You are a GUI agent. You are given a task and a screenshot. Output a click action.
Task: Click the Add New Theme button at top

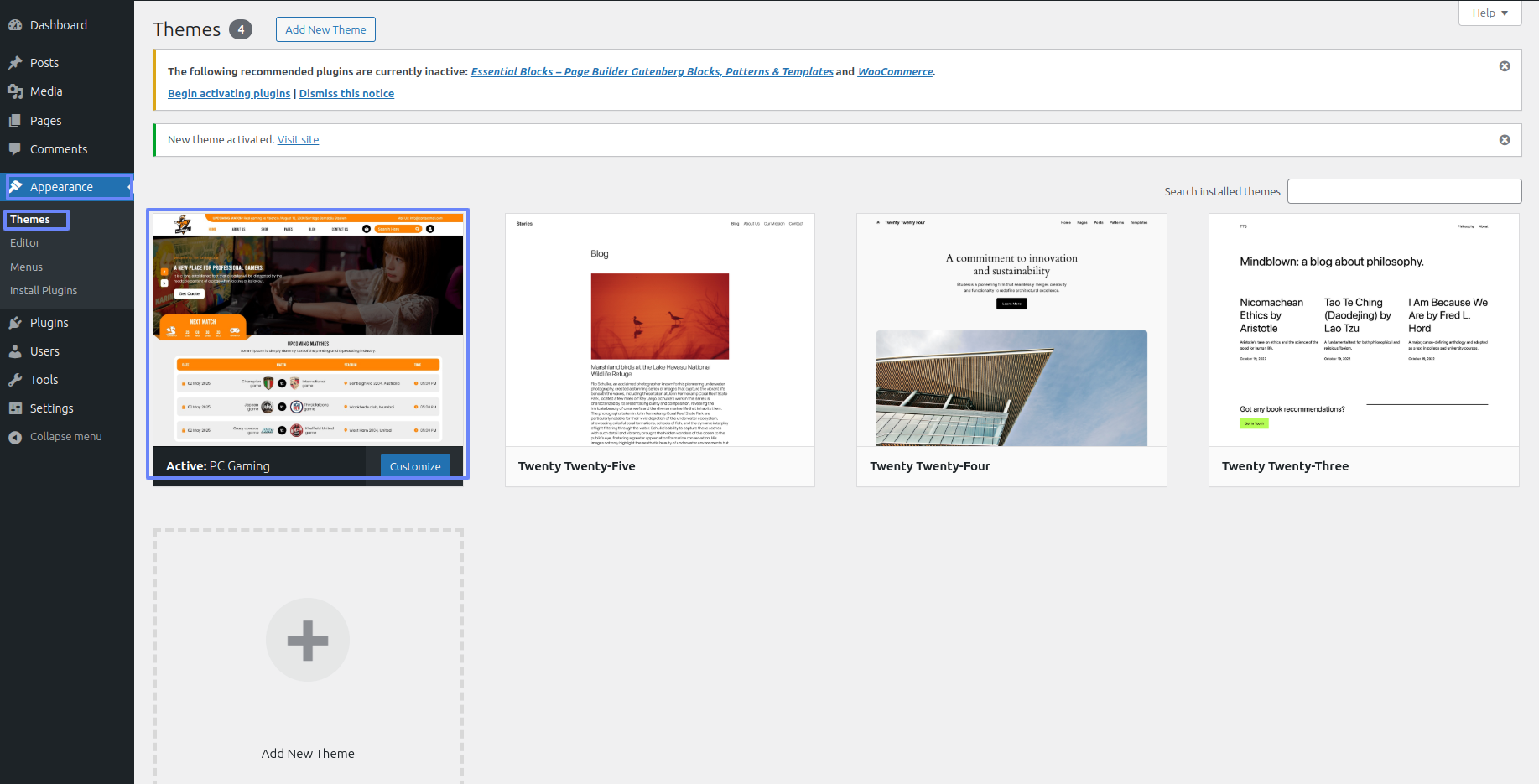pos(325,29)
